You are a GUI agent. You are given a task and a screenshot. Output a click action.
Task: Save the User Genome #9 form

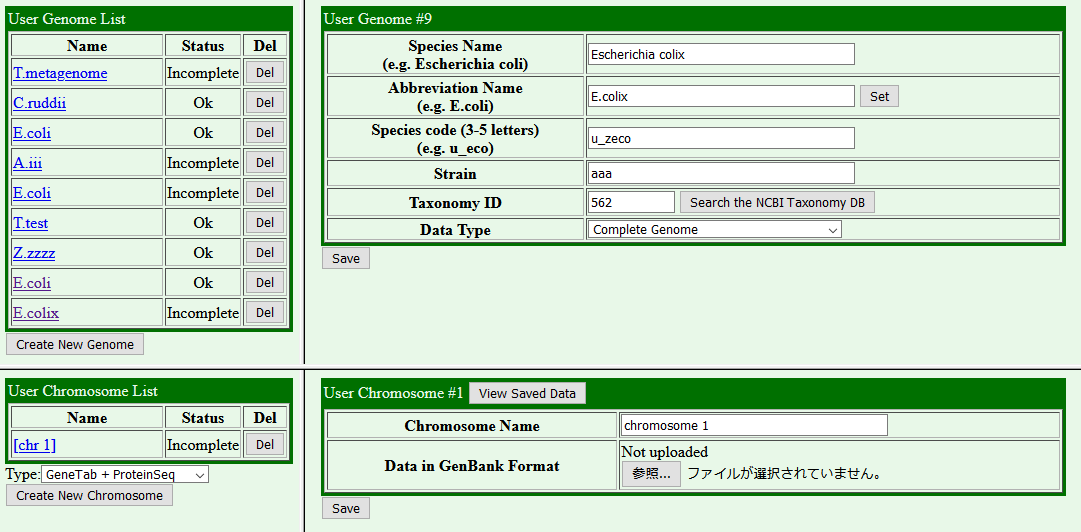[x=345, y=258]
